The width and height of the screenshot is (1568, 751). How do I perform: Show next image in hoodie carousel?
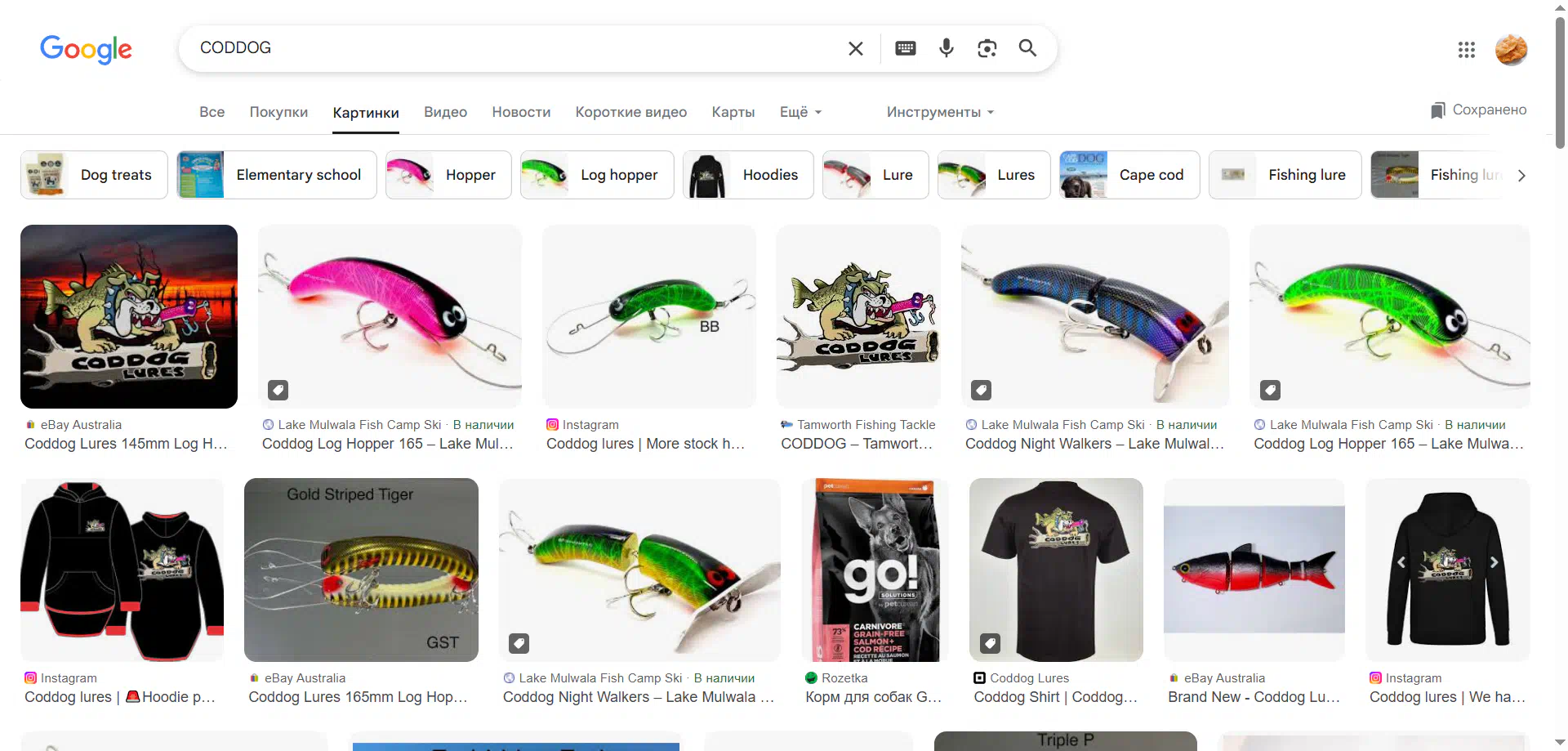[1494, 562]
